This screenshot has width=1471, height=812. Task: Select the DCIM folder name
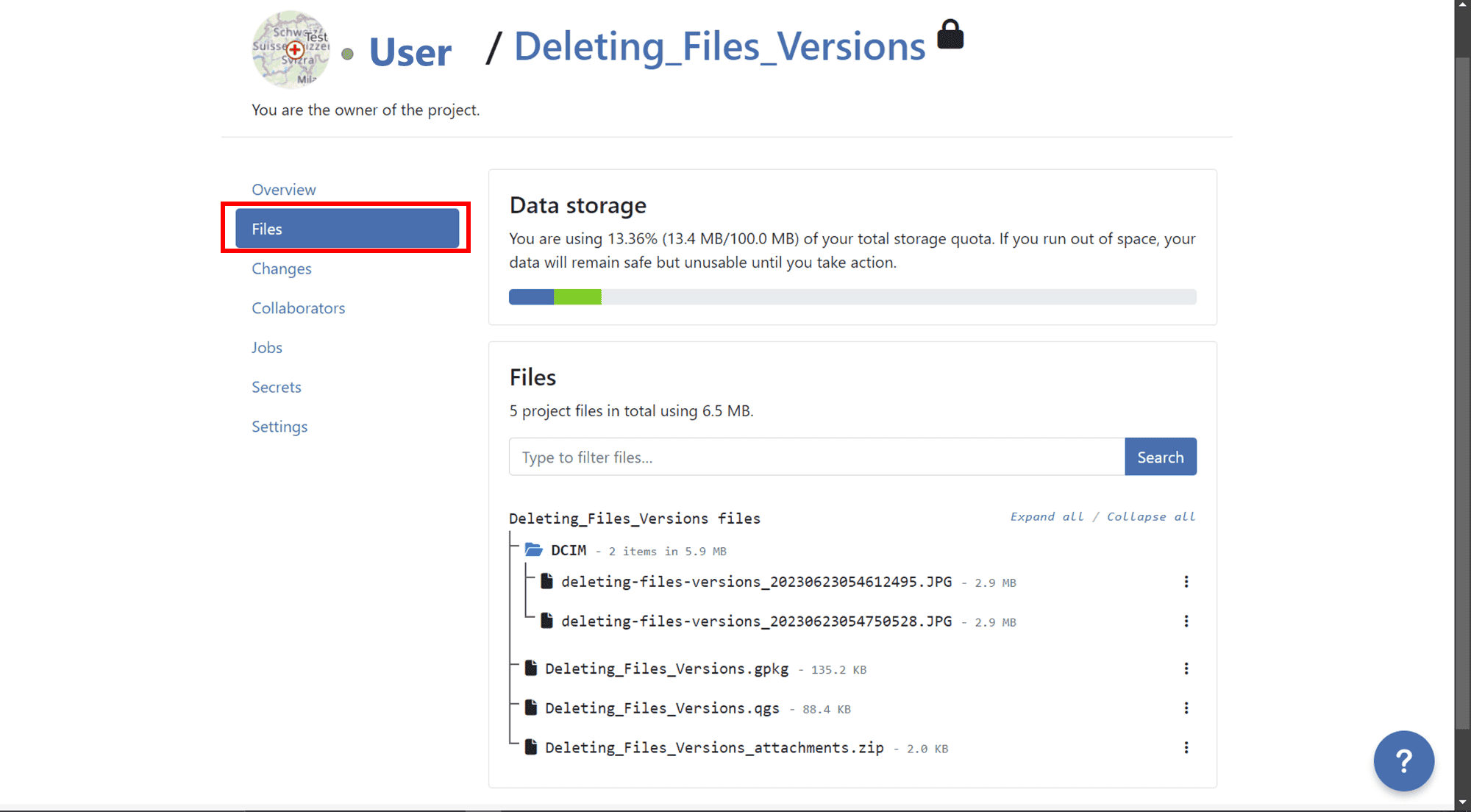click(x=569, y=550)
